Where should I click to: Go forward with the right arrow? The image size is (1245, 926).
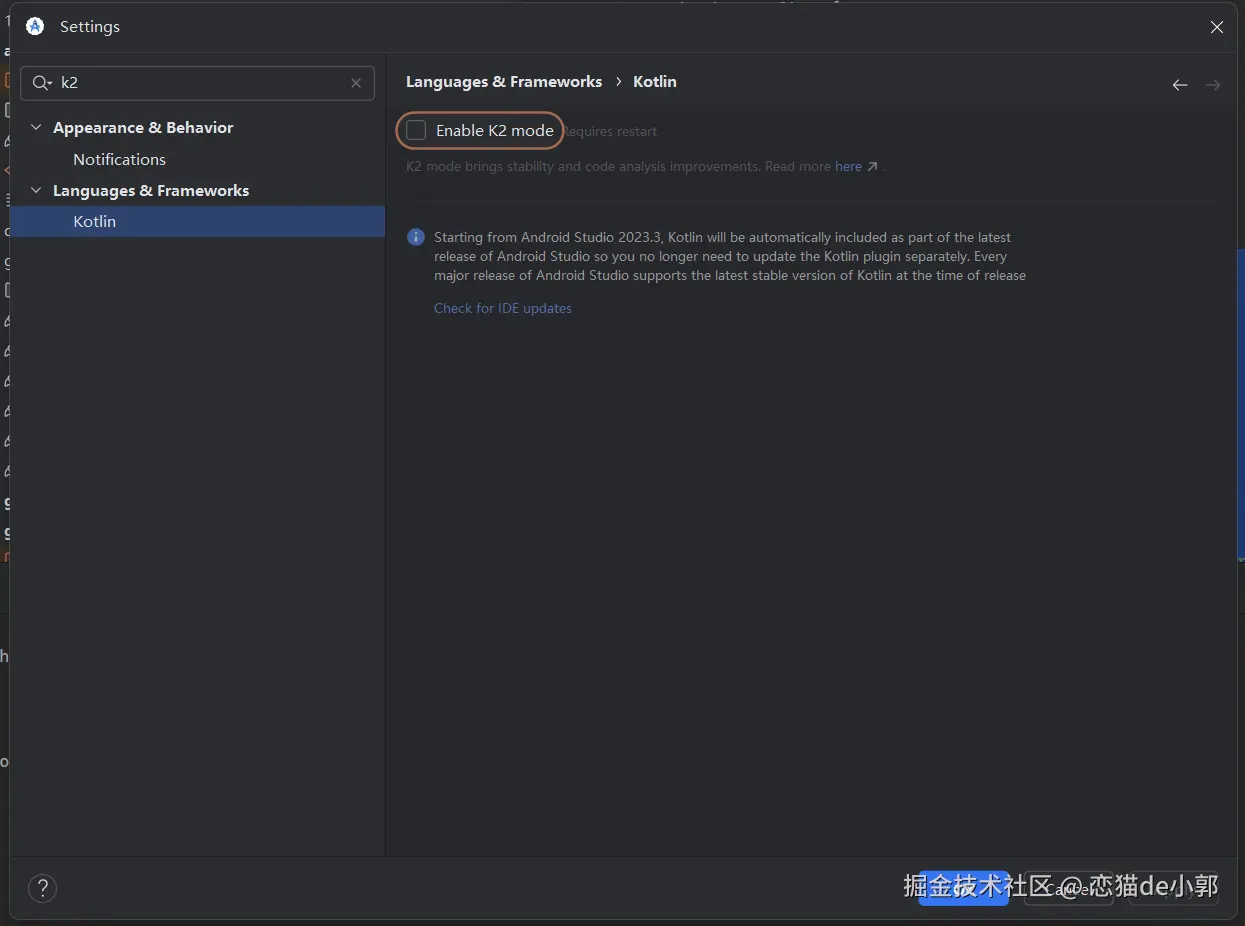(x=1213, y=85)
